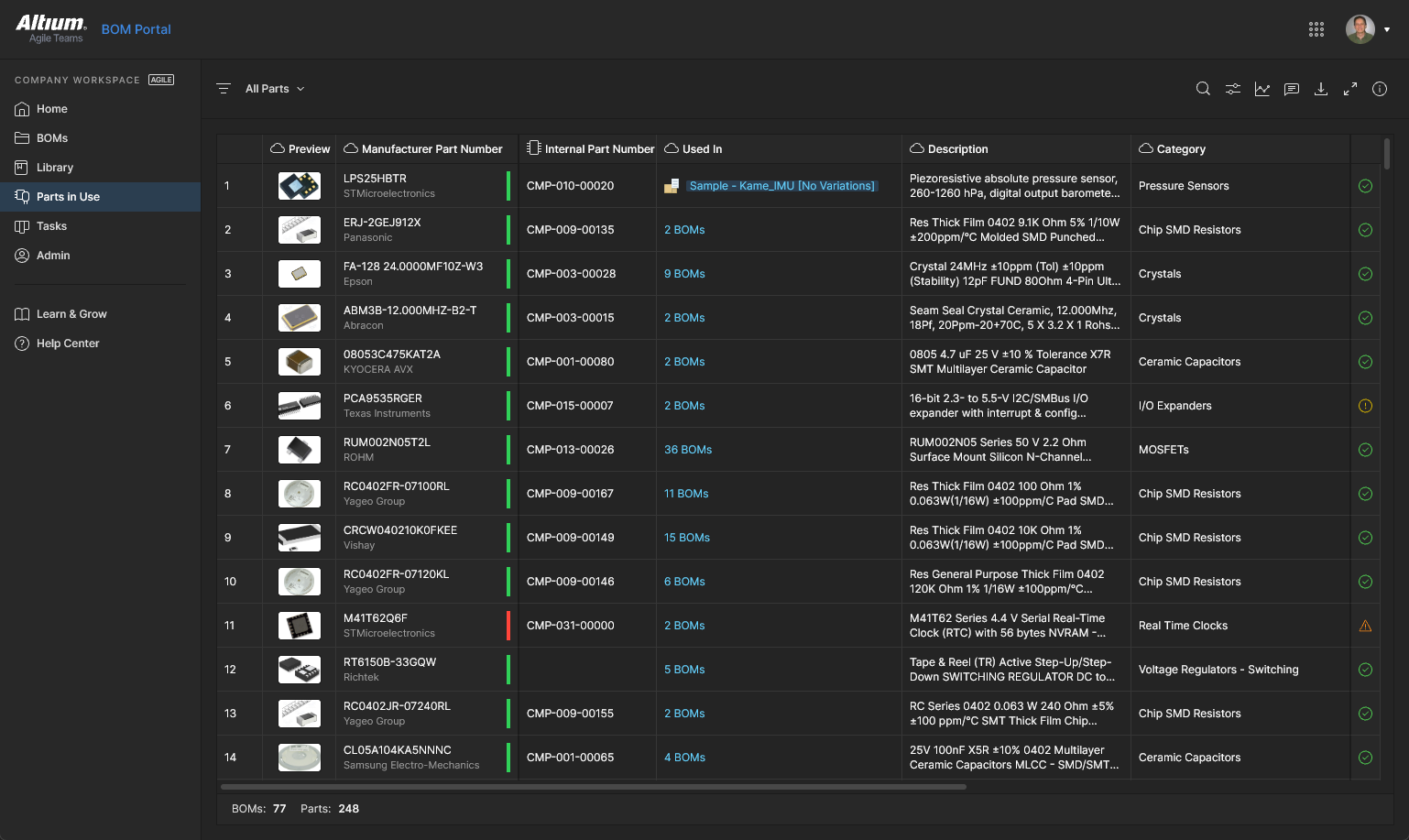Click the horizontal scrollbar below the table
Viewport: 1409px width, 840px height.
(x=594, y=787)
